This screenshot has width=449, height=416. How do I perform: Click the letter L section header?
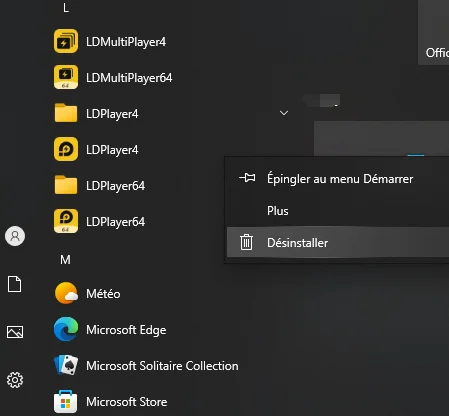tap(66, 8)
